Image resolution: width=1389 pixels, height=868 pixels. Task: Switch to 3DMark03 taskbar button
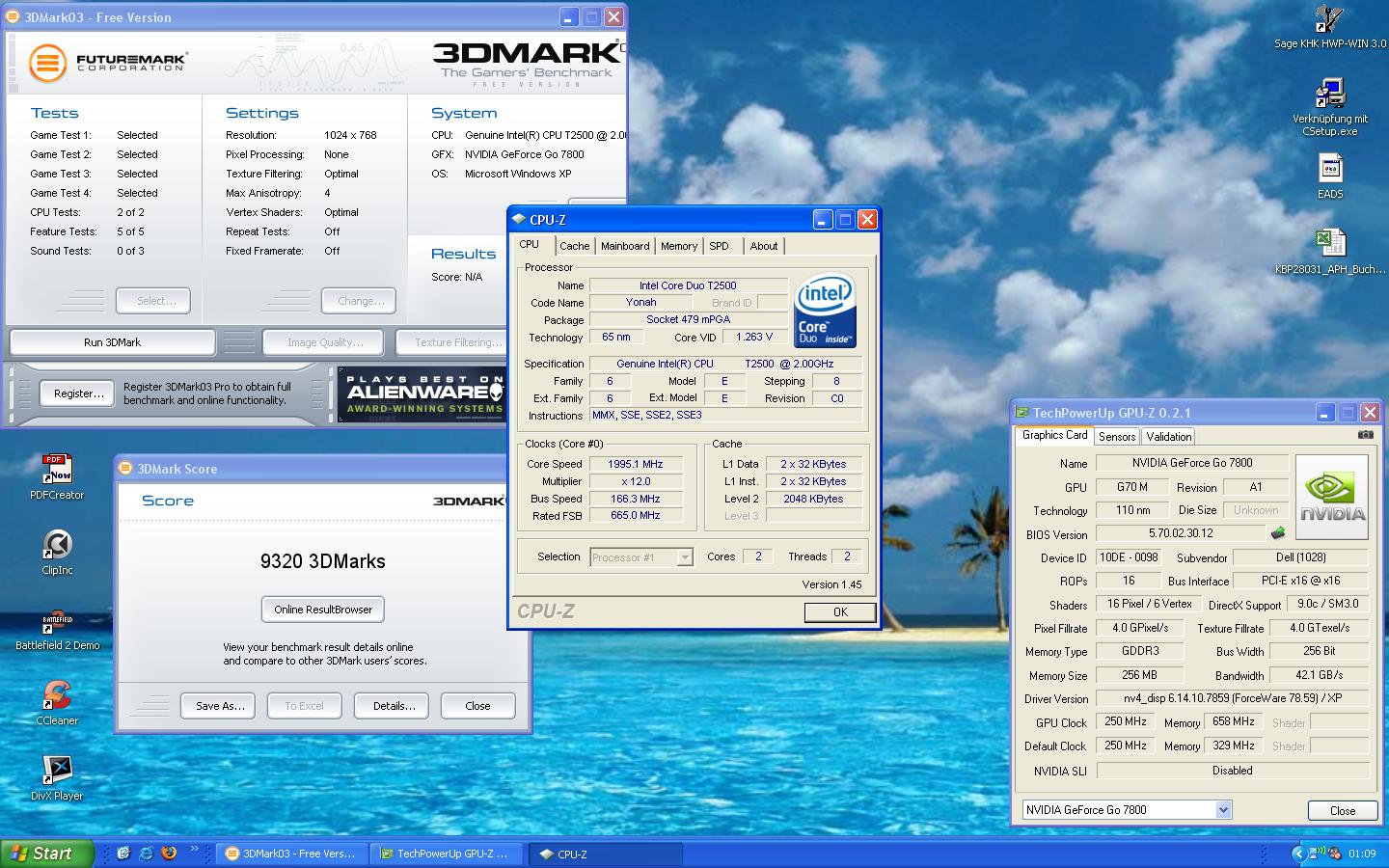(291, 854)
